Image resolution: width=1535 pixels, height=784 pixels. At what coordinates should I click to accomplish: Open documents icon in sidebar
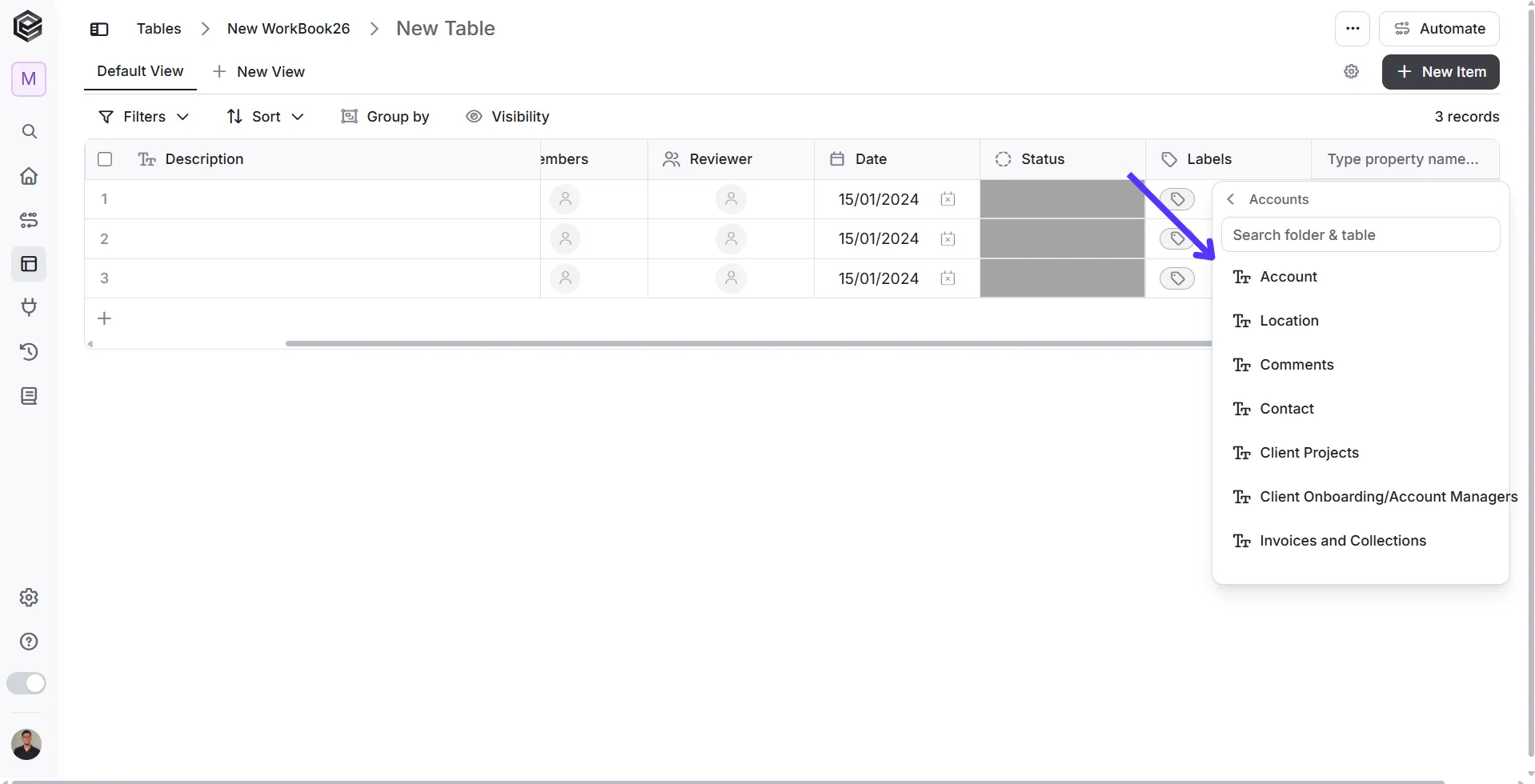point(29,396)
